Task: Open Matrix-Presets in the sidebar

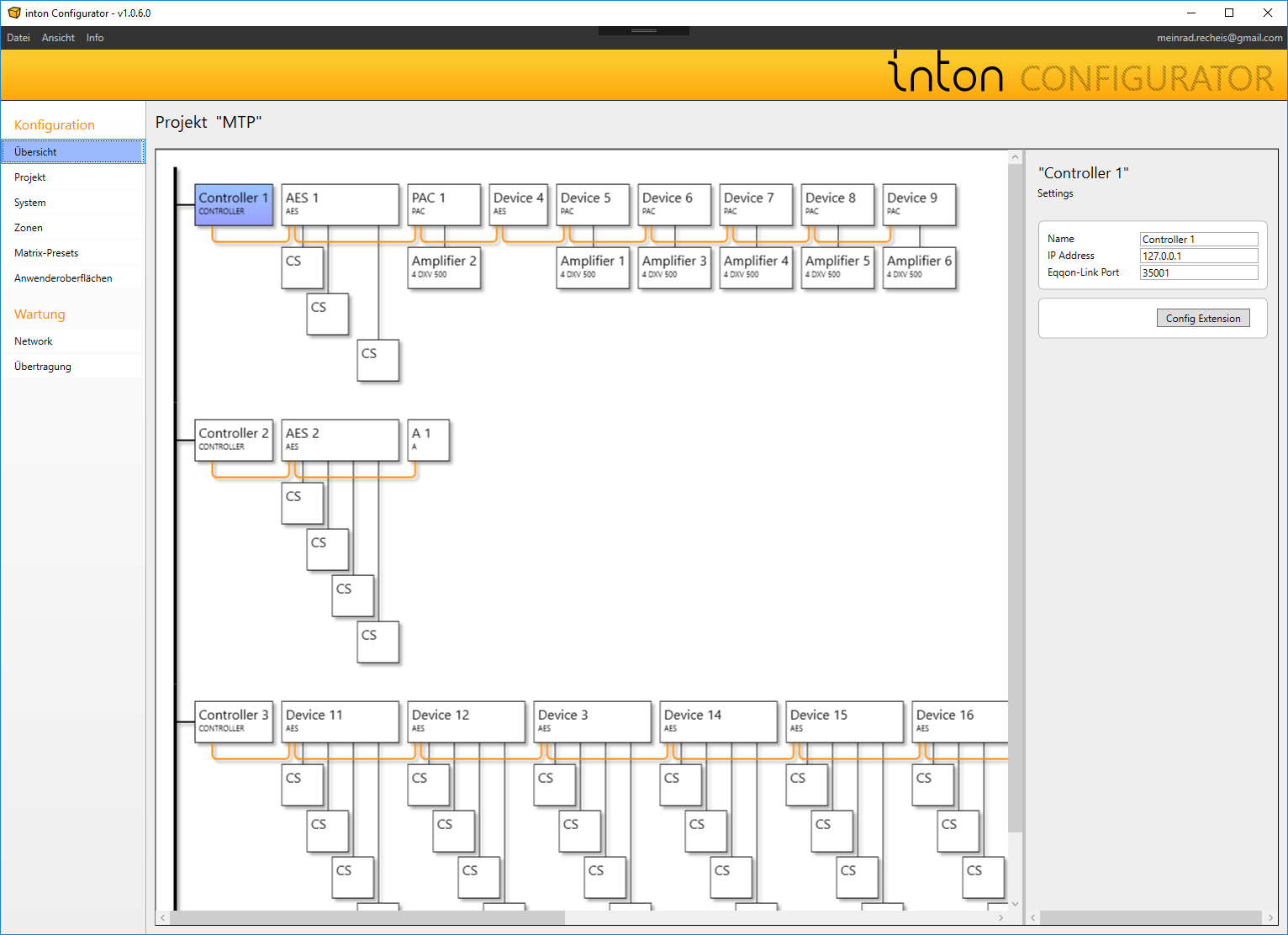Action: (x=73, y=253)
